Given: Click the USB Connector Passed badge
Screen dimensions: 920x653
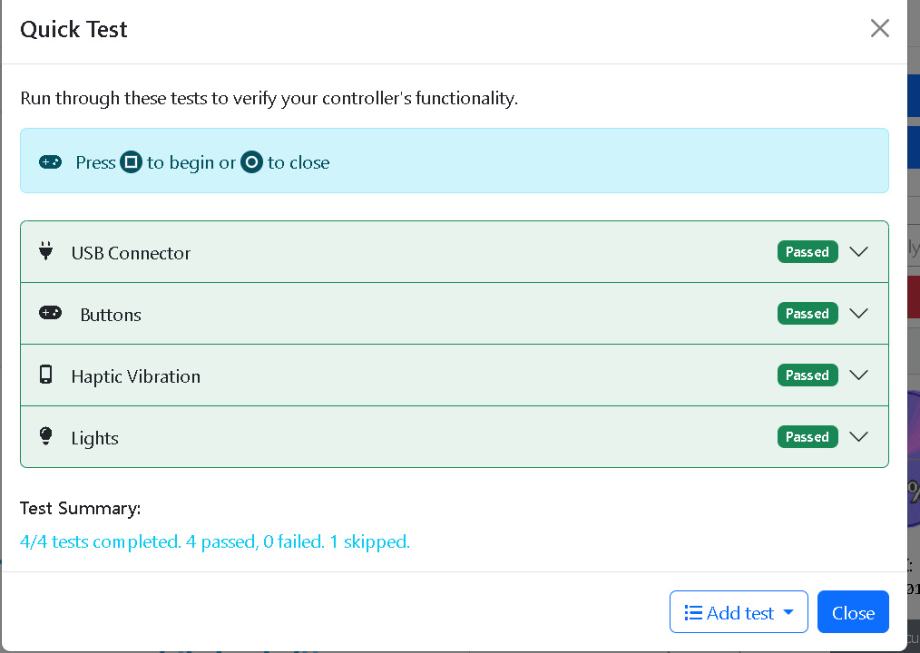Looking at the screenshot, I should (x=807, y=252).
